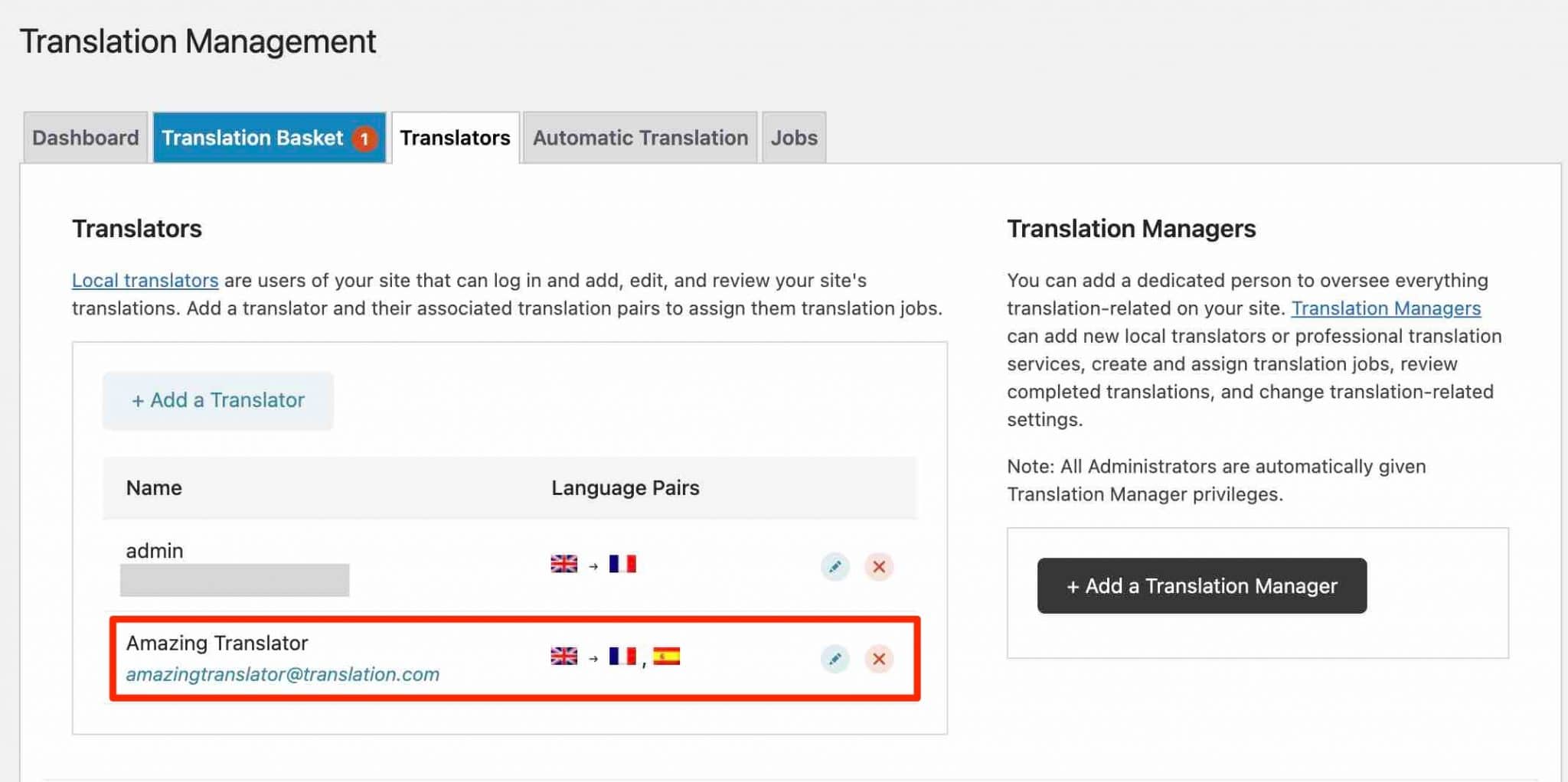Click amazingtranslator@translation.com email link

283,674
